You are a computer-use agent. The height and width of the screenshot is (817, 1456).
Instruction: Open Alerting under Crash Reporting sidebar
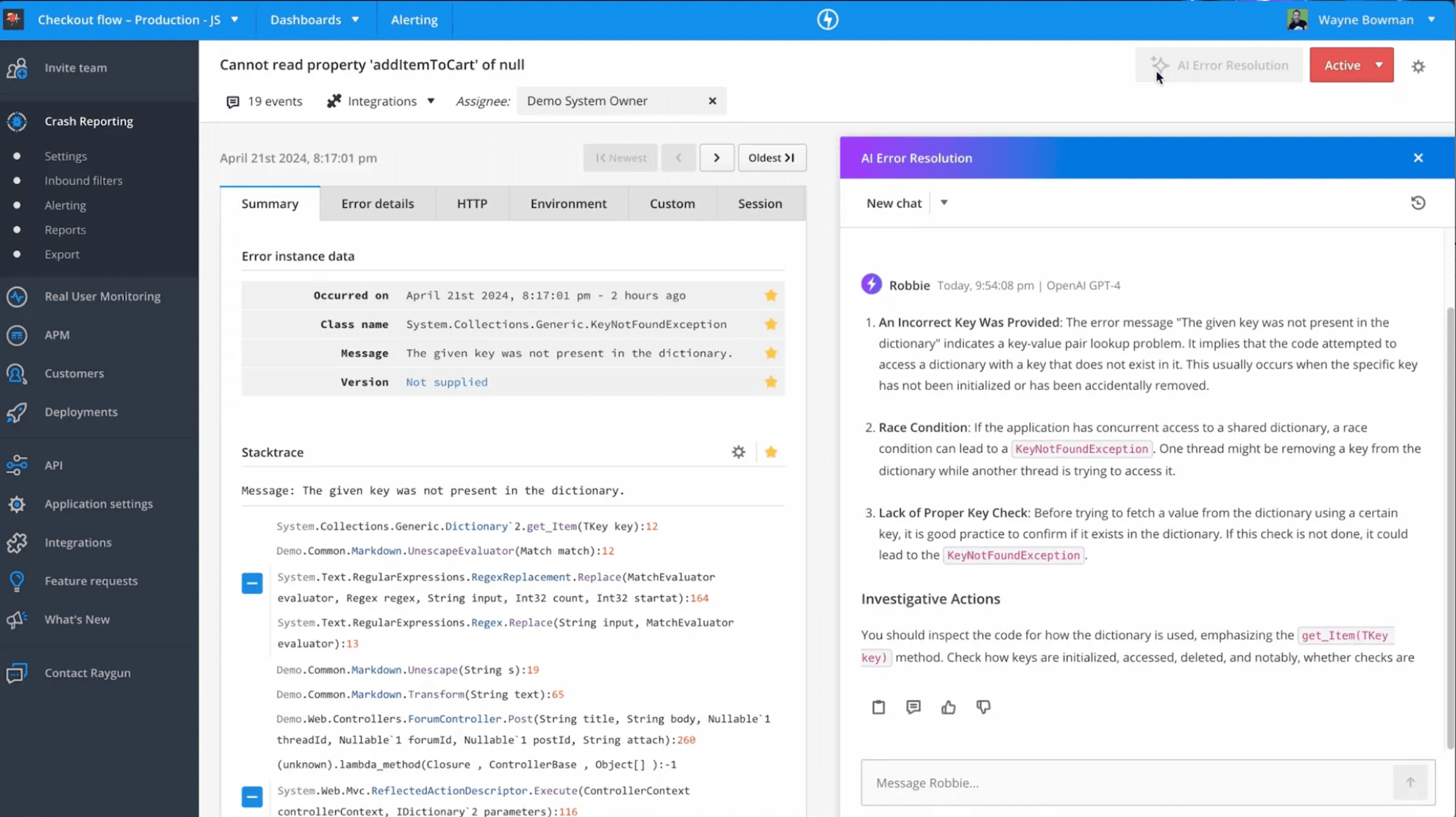pyautogui.click(x=65, y=205)
